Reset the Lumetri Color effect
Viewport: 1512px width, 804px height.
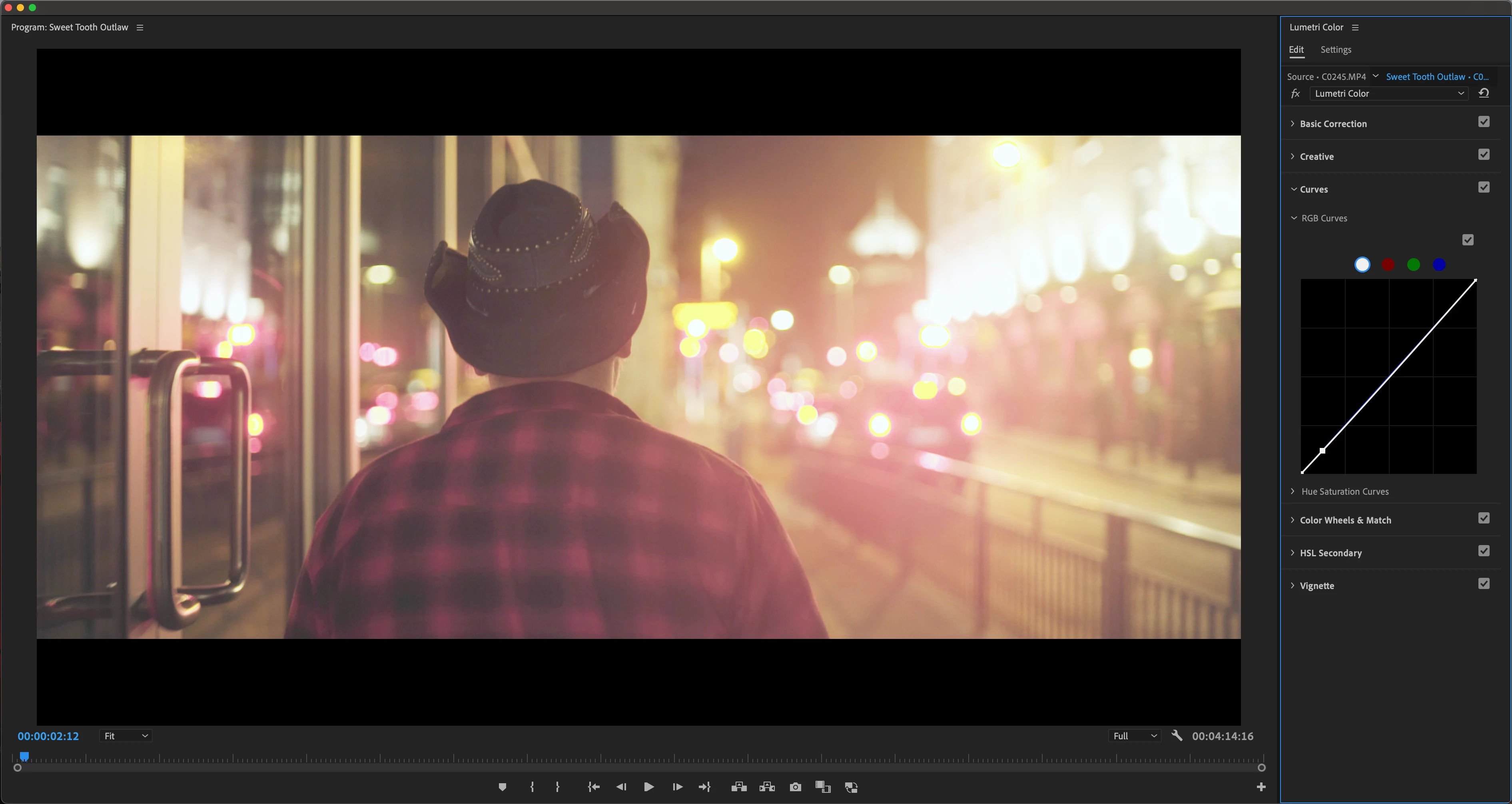[x=1483, y=94]
